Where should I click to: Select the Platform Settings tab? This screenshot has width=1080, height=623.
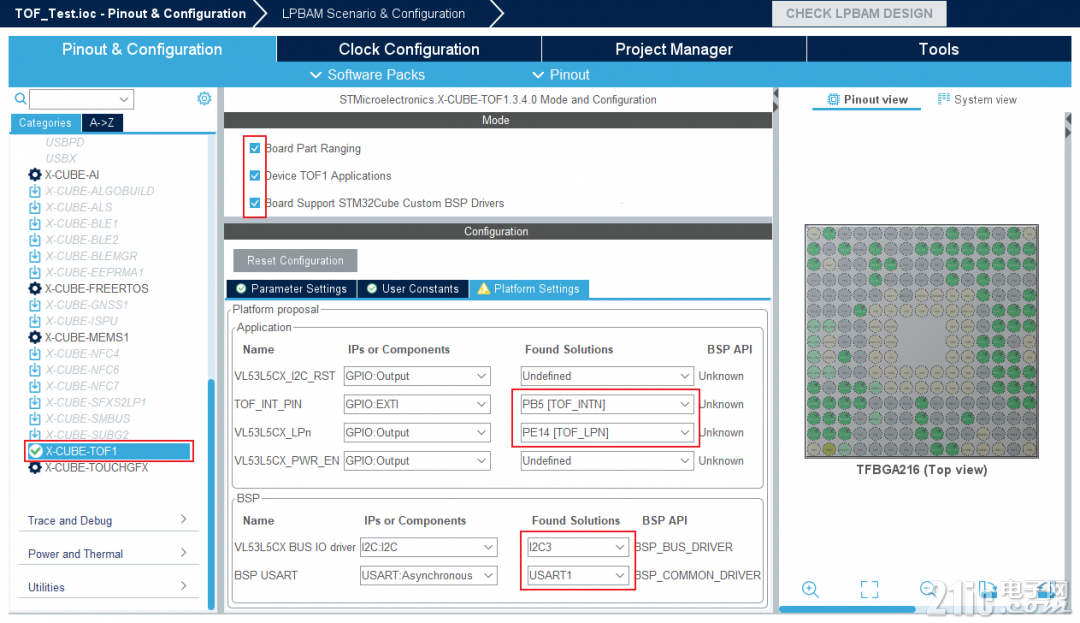pos(529,289)
